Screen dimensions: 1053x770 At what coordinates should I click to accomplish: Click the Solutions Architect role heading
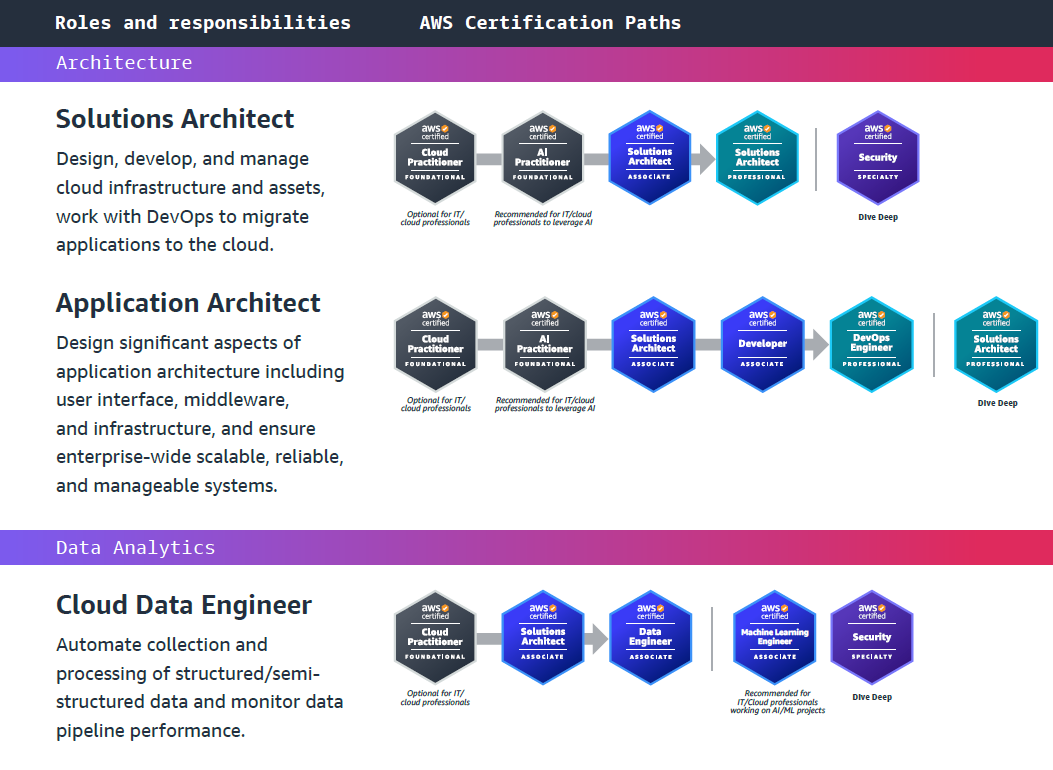(175, 119)
